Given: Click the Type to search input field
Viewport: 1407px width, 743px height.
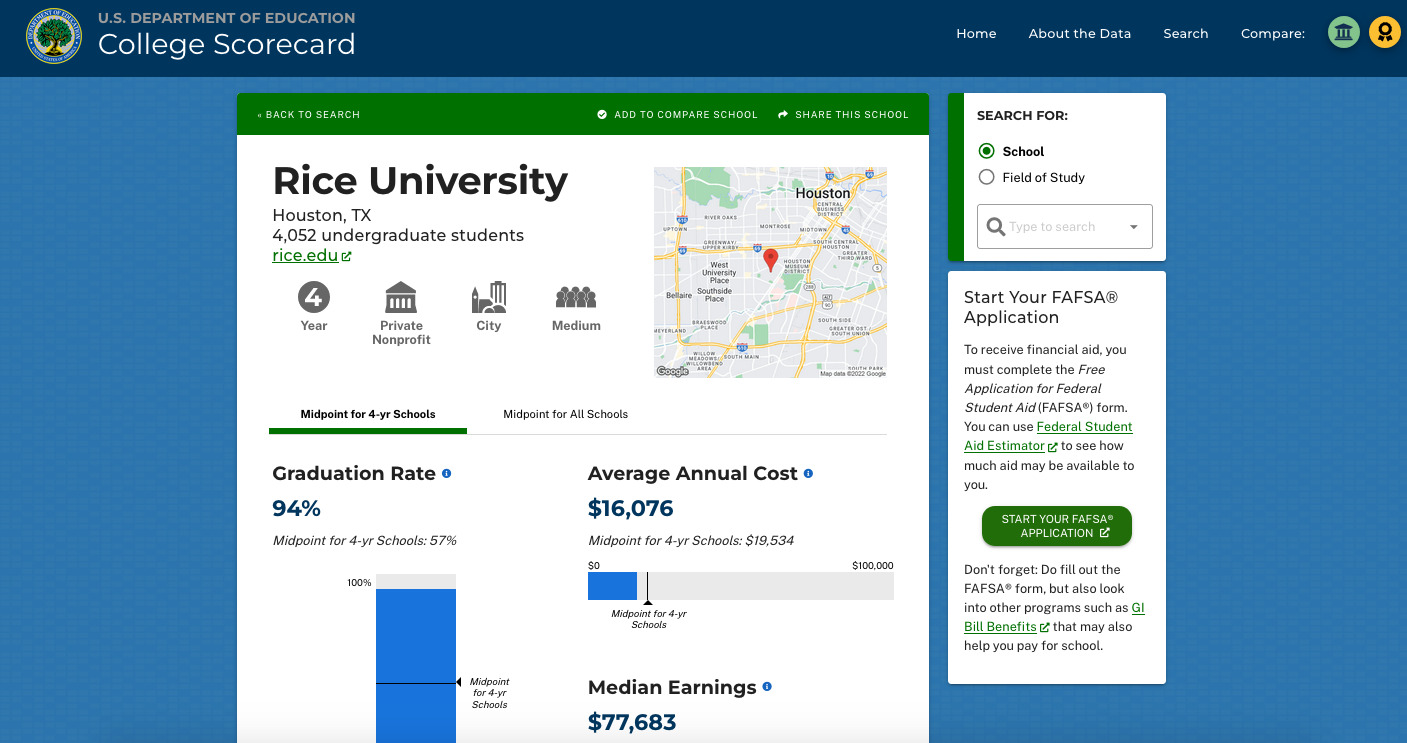Looking at the screenshot, I should (x=1065, y=227).
